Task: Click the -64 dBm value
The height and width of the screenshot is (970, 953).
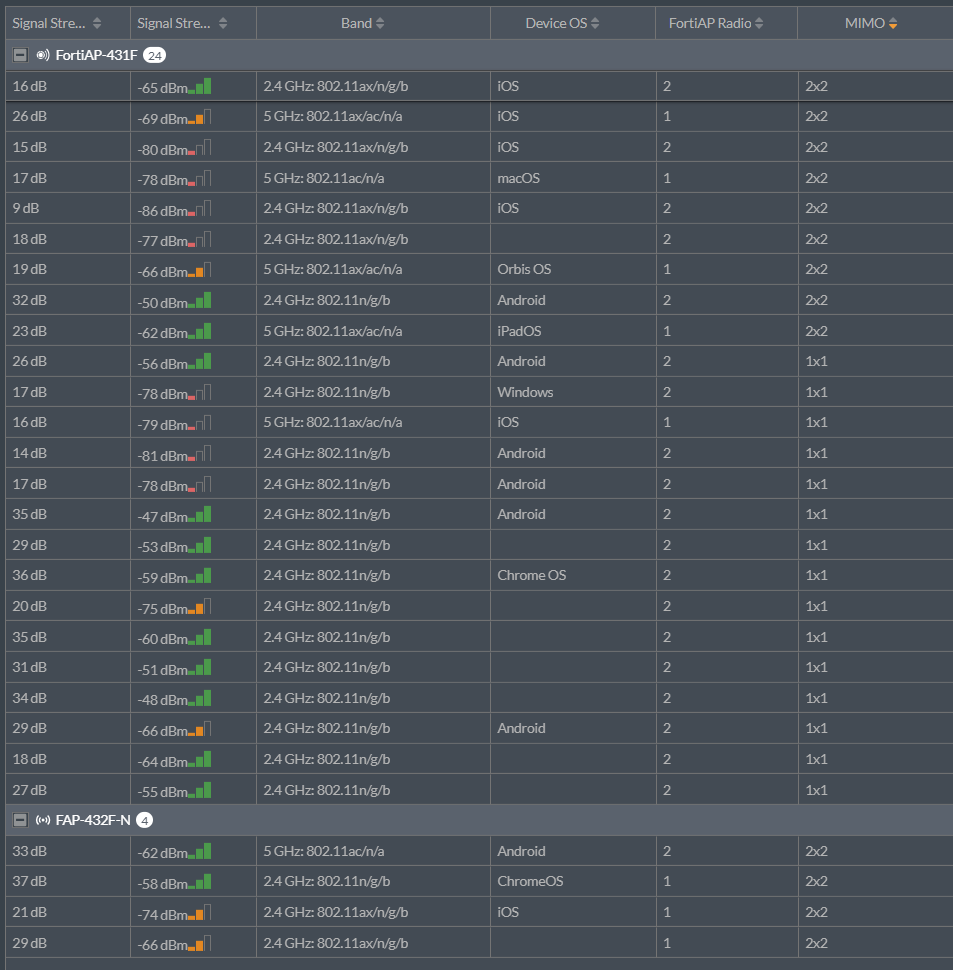Action: (x=162, y=762)
